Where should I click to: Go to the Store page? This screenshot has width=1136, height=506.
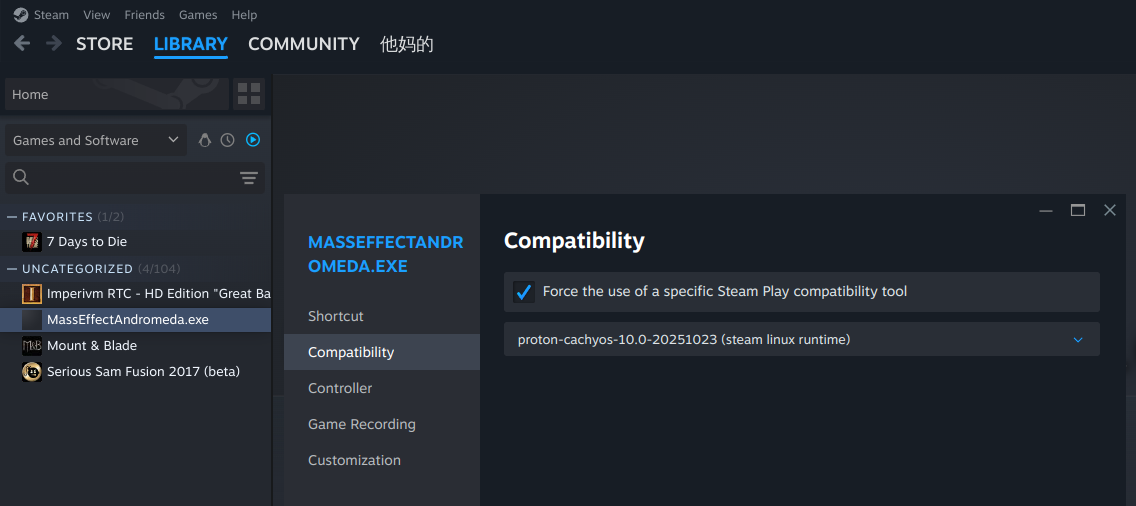coord(104,44)
